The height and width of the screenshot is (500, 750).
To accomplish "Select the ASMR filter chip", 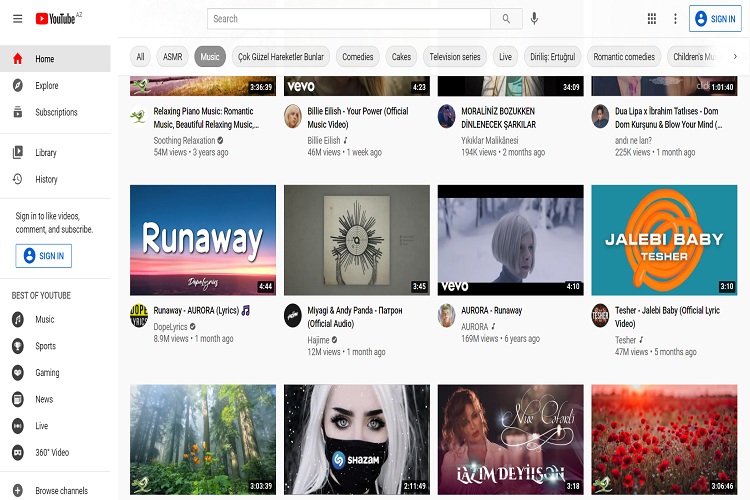I will pyautogui.click(x=172, y=57).
